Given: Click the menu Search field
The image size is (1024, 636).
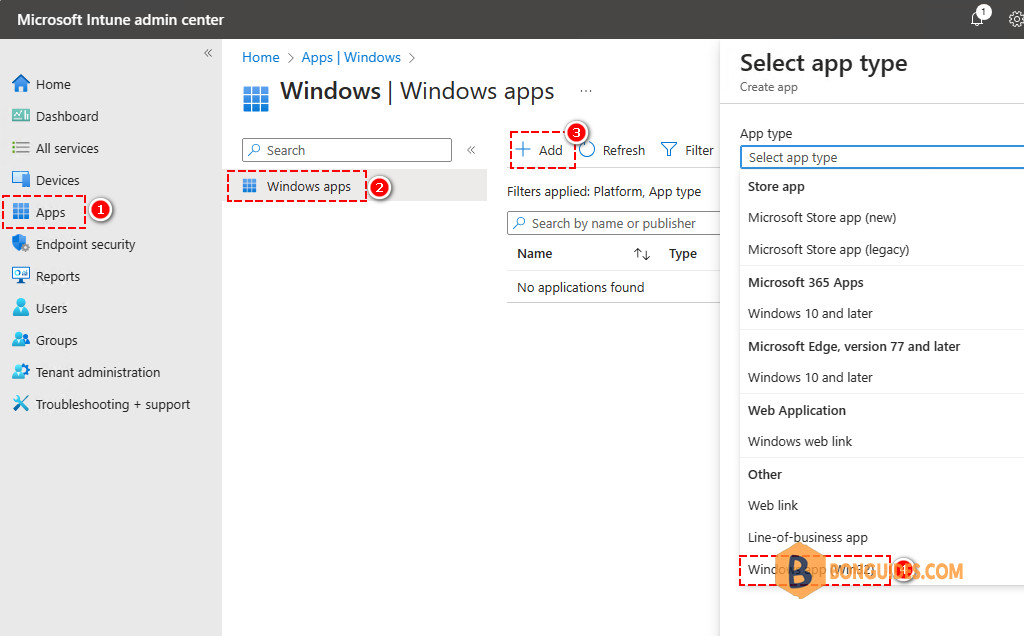Looking at the screenshot, I should click(347, 150).
